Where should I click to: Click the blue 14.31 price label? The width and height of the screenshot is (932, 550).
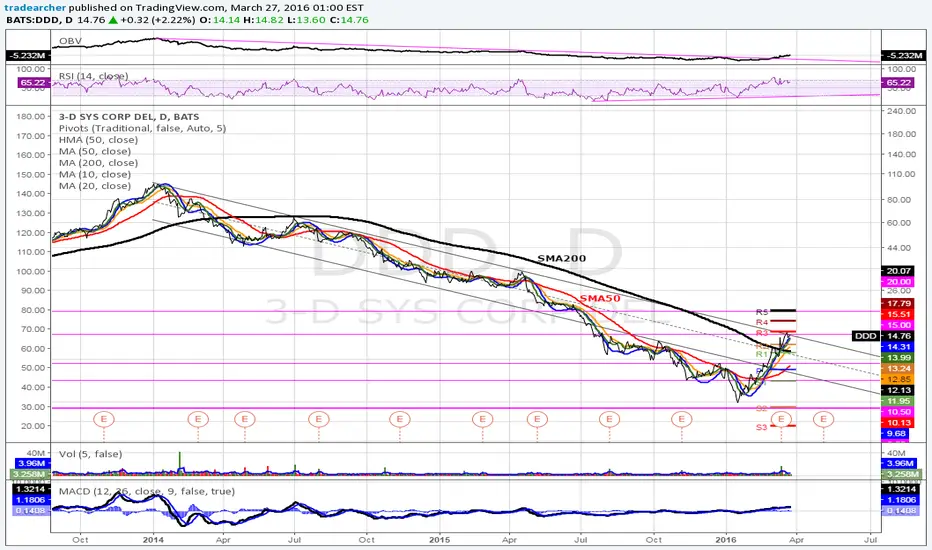[898, 347]
